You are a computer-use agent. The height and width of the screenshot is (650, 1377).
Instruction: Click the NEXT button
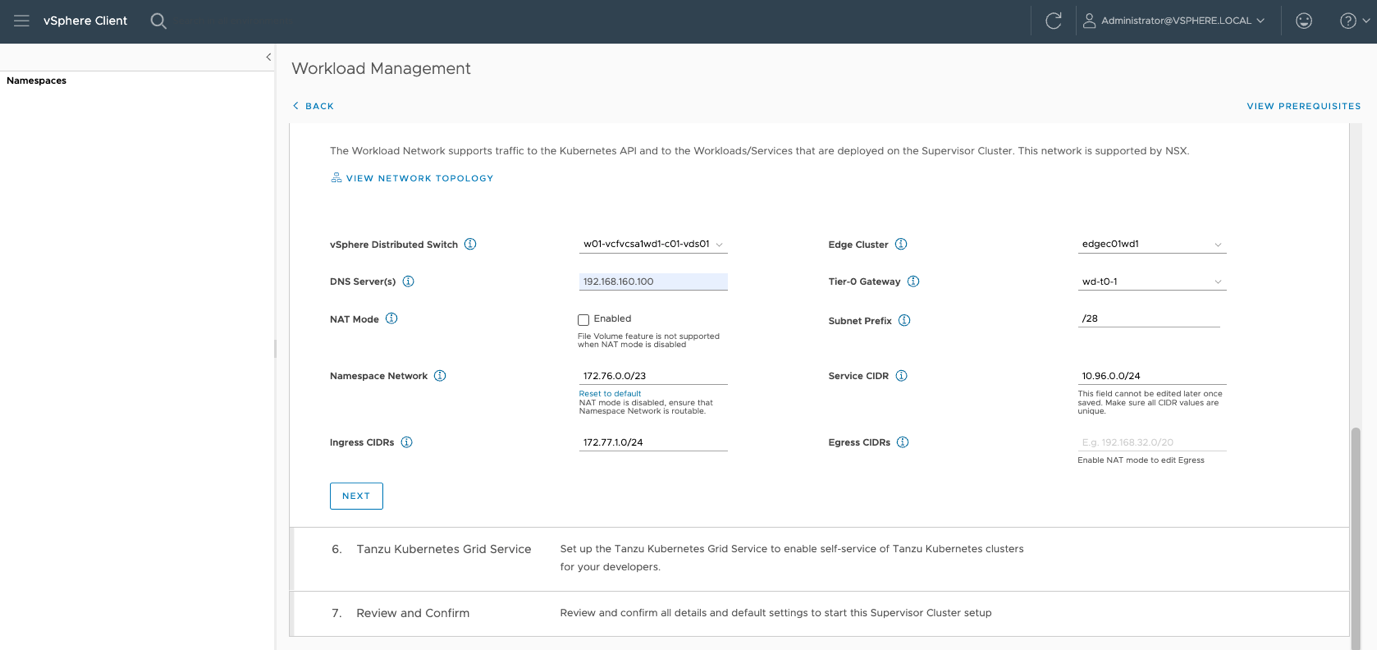click(x=356, y=496)
